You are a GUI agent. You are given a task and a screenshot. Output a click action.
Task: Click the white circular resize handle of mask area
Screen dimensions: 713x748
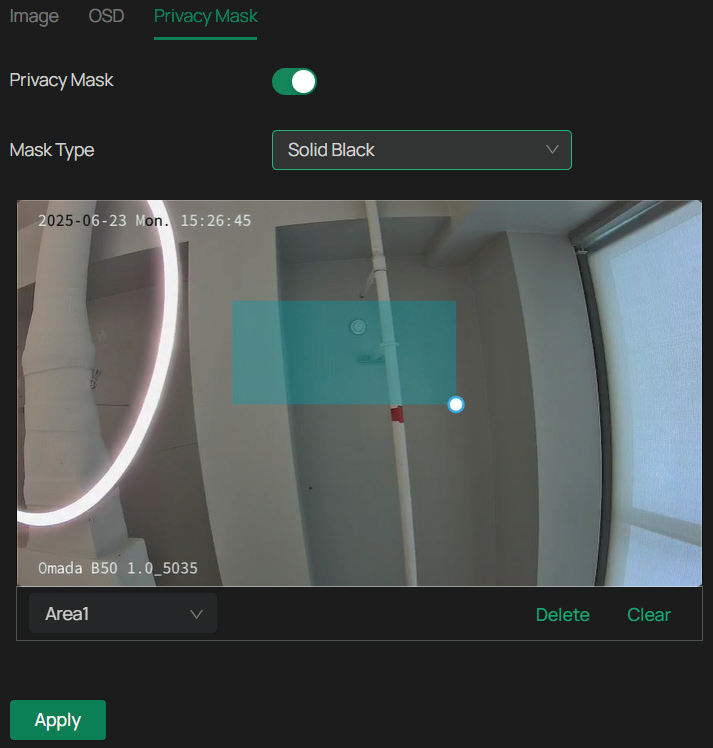456,405
